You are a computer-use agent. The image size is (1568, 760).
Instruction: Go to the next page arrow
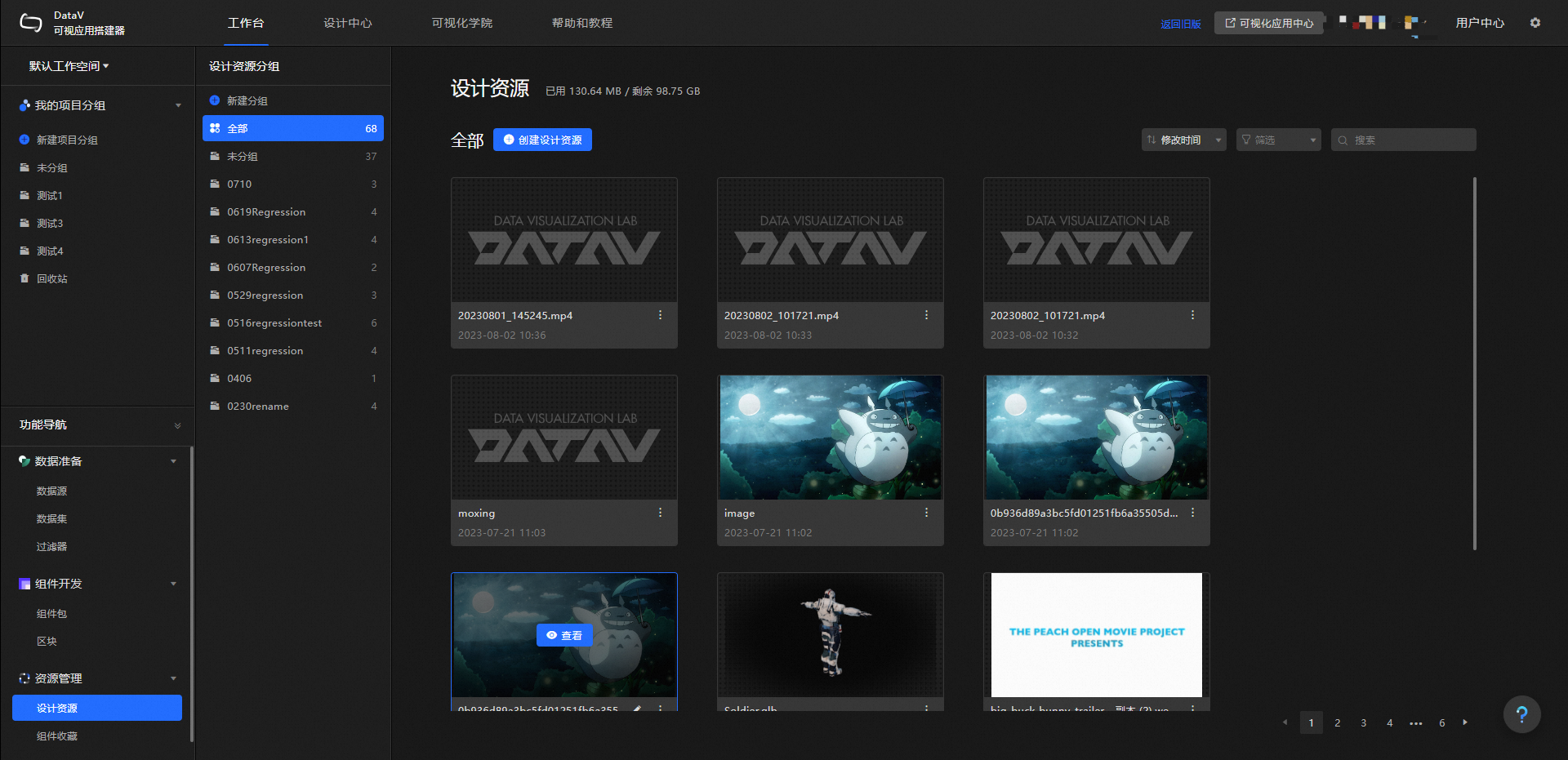coord(1465,722)
